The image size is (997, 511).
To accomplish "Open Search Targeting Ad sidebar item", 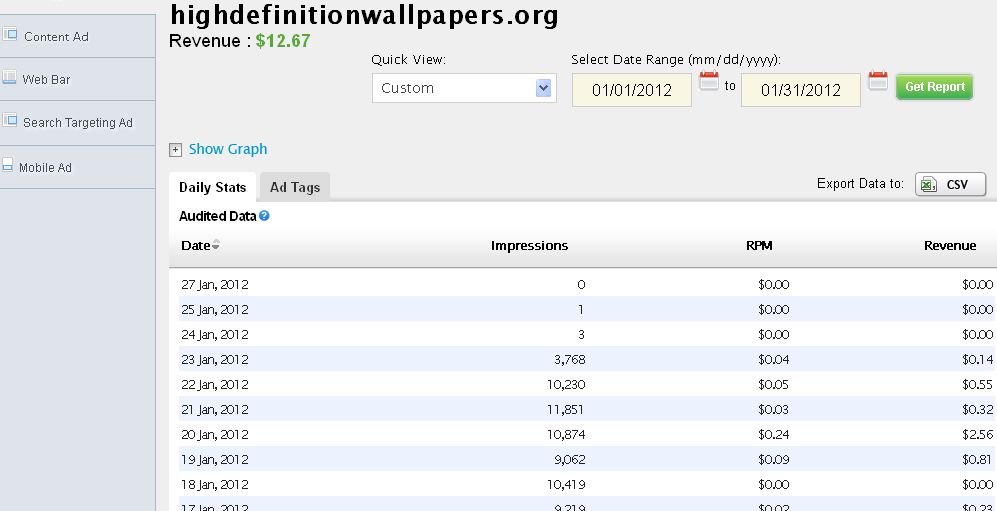I will 78,123.
